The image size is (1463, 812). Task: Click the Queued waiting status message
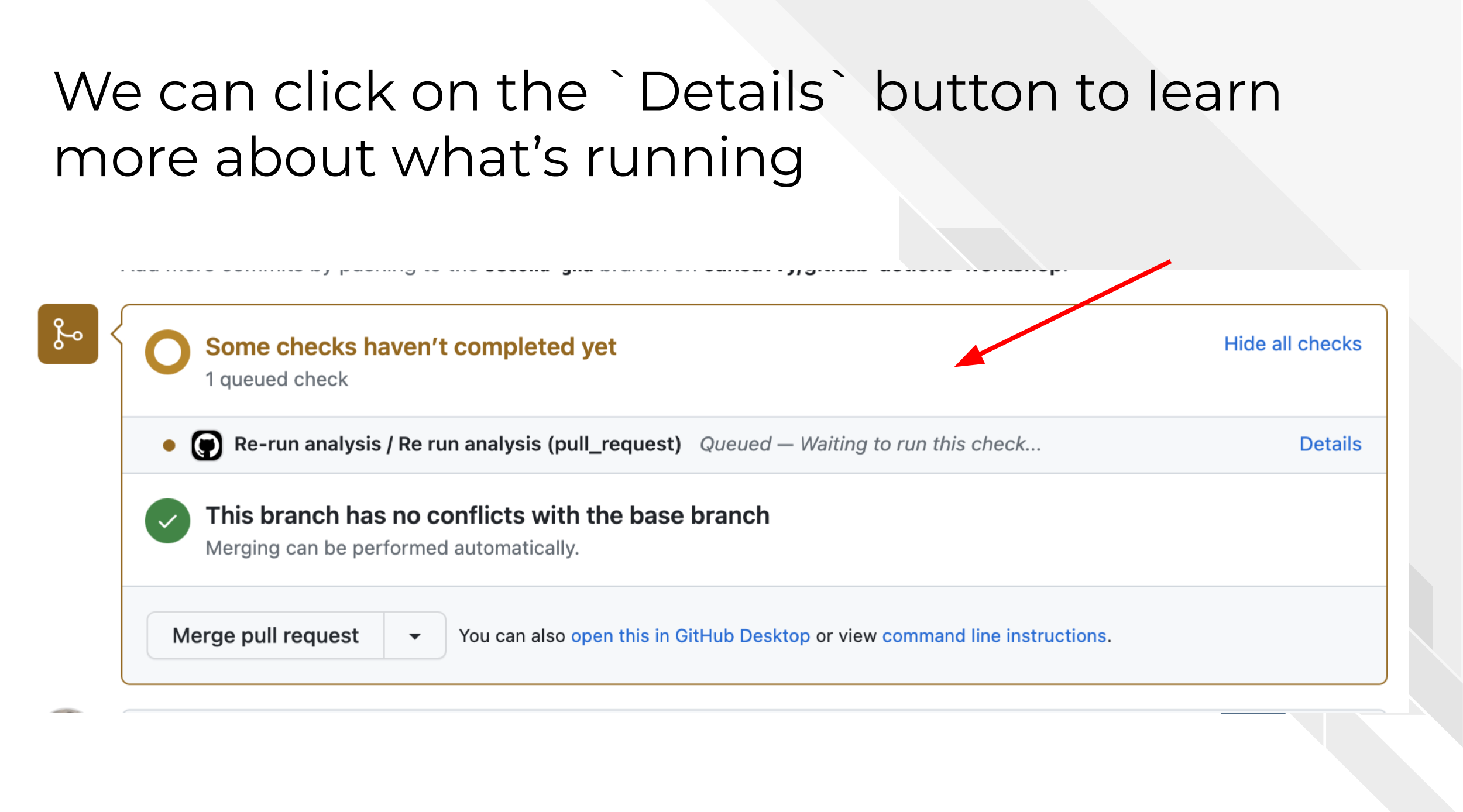click(x=871, y=445)
